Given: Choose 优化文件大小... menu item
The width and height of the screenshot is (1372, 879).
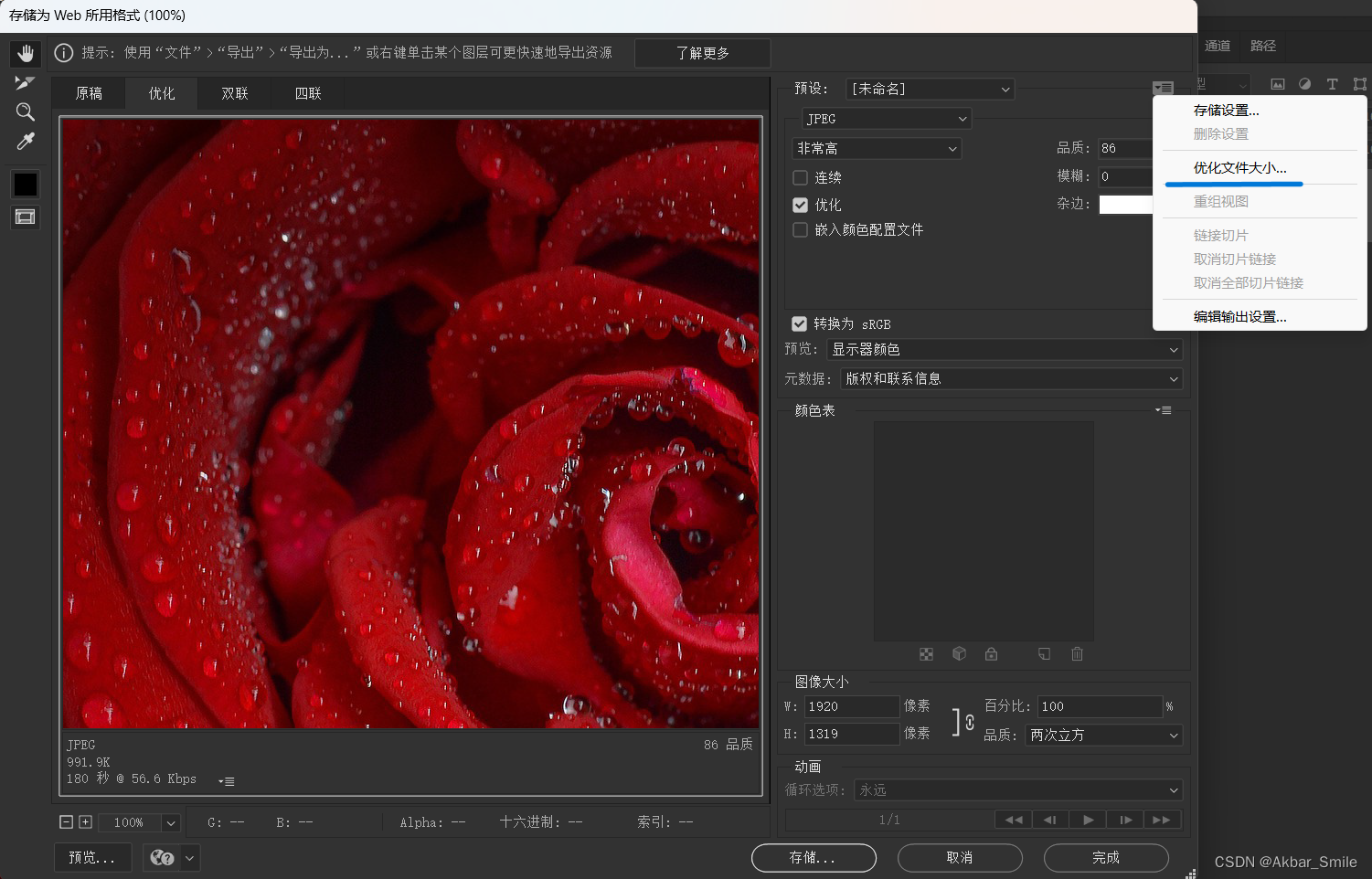Looking at the screenshot, I should (x=1239, y=168).
